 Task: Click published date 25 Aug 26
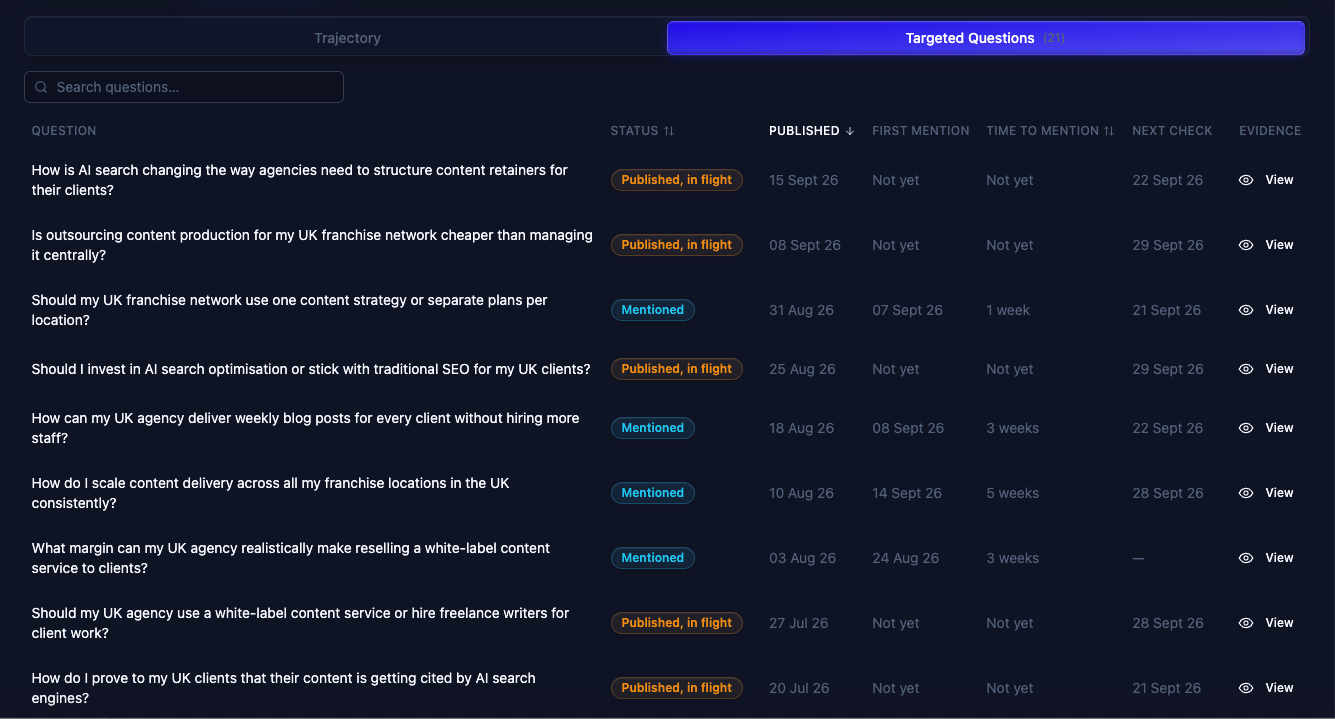tap(802, 369)
